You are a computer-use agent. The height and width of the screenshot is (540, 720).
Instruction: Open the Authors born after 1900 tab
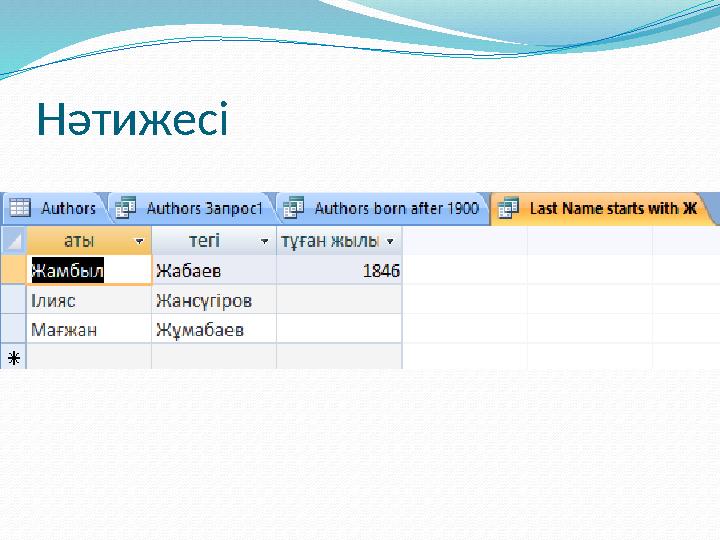click(x=384, y=208)
